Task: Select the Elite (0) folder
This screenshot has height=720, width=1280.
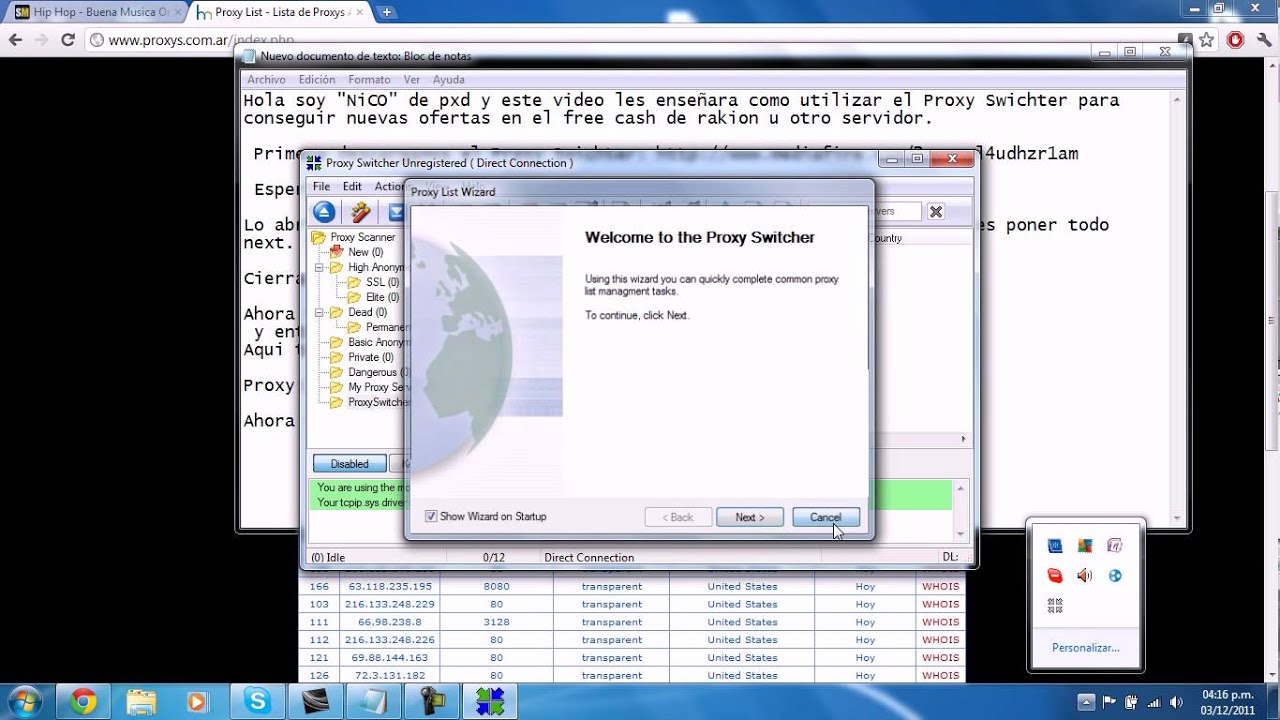Action: [373, 297]
